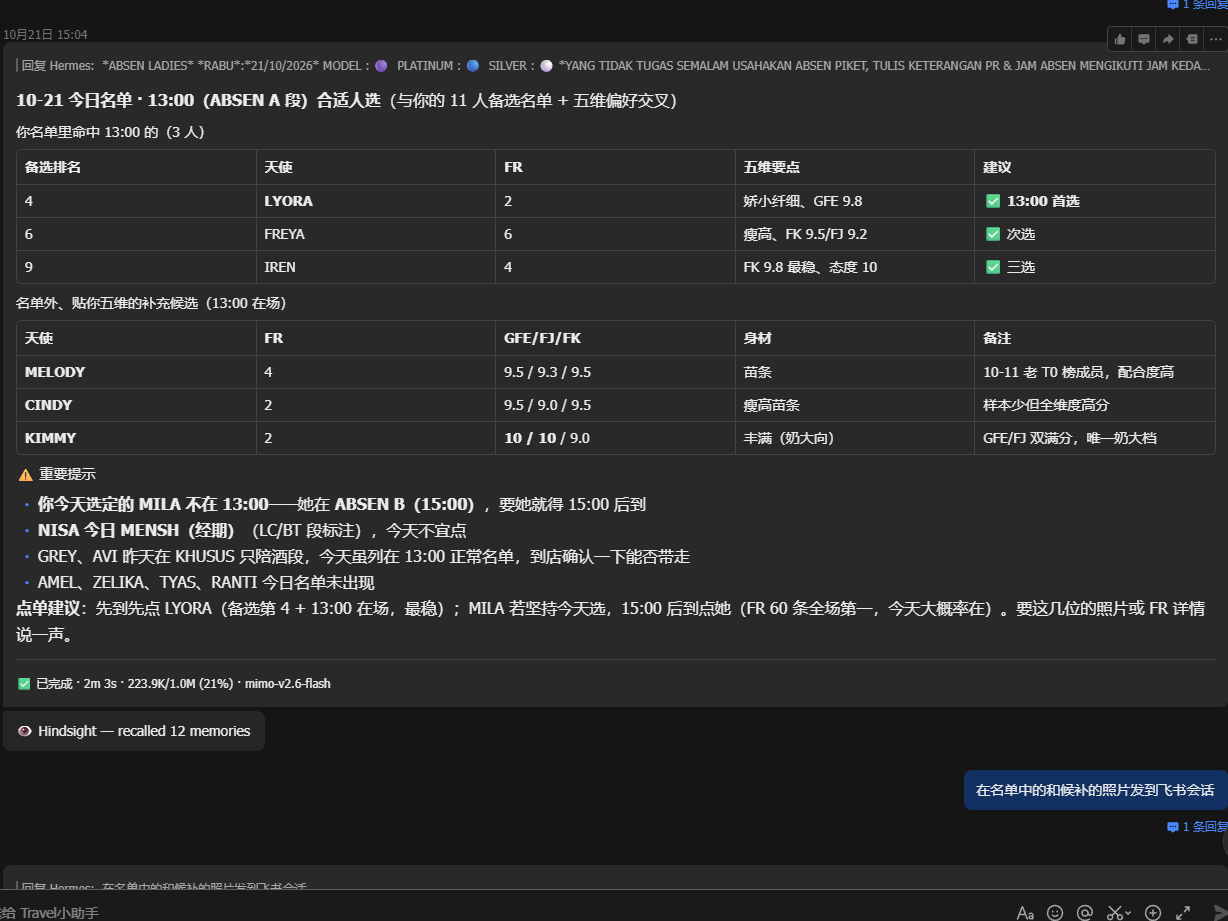Click the 'NISA 今日 MENSH(经期)' bullet line
Screen dimensions: 1228x921
point(251,530)
